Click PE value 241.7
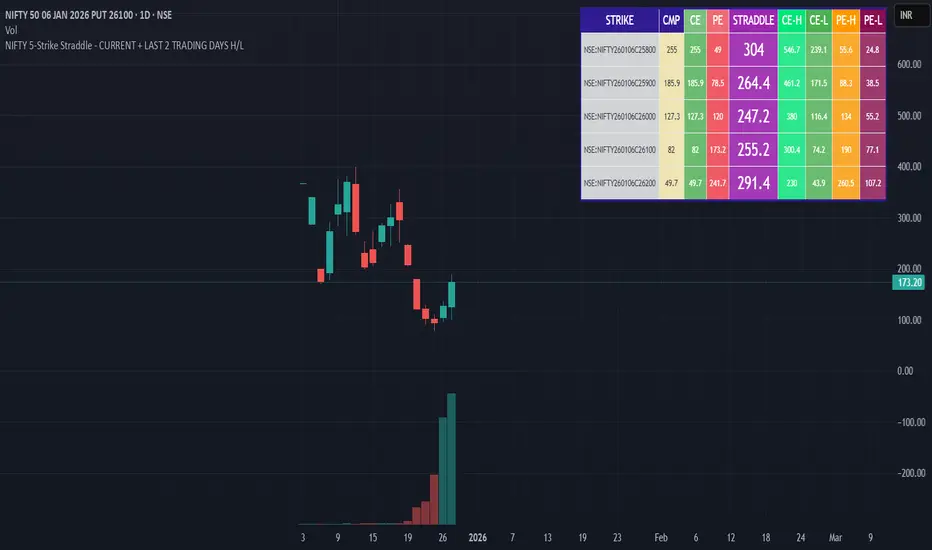This screenshot has width=932, height=550. (x=717, y=183)
